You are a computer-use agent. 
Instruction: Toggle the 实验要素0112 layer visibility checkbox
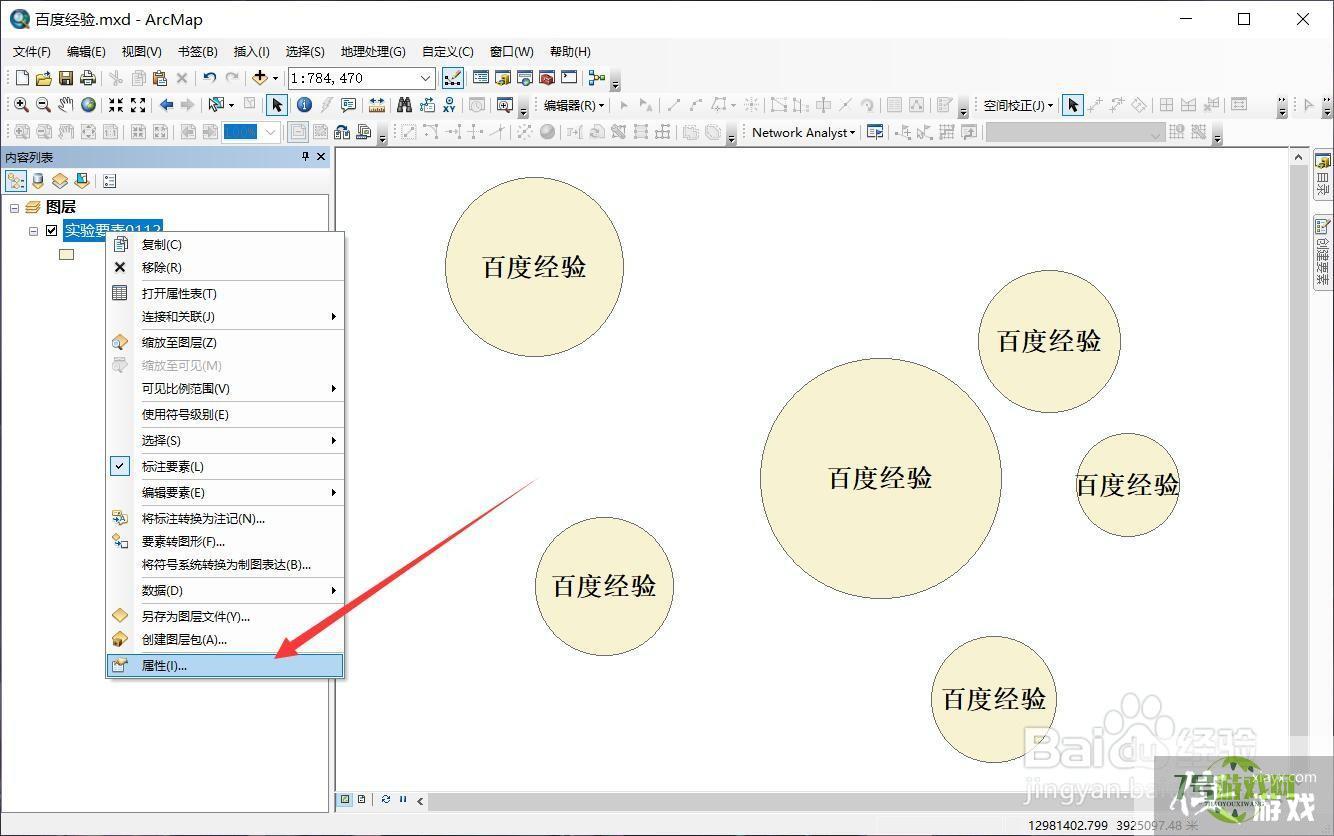52,231
